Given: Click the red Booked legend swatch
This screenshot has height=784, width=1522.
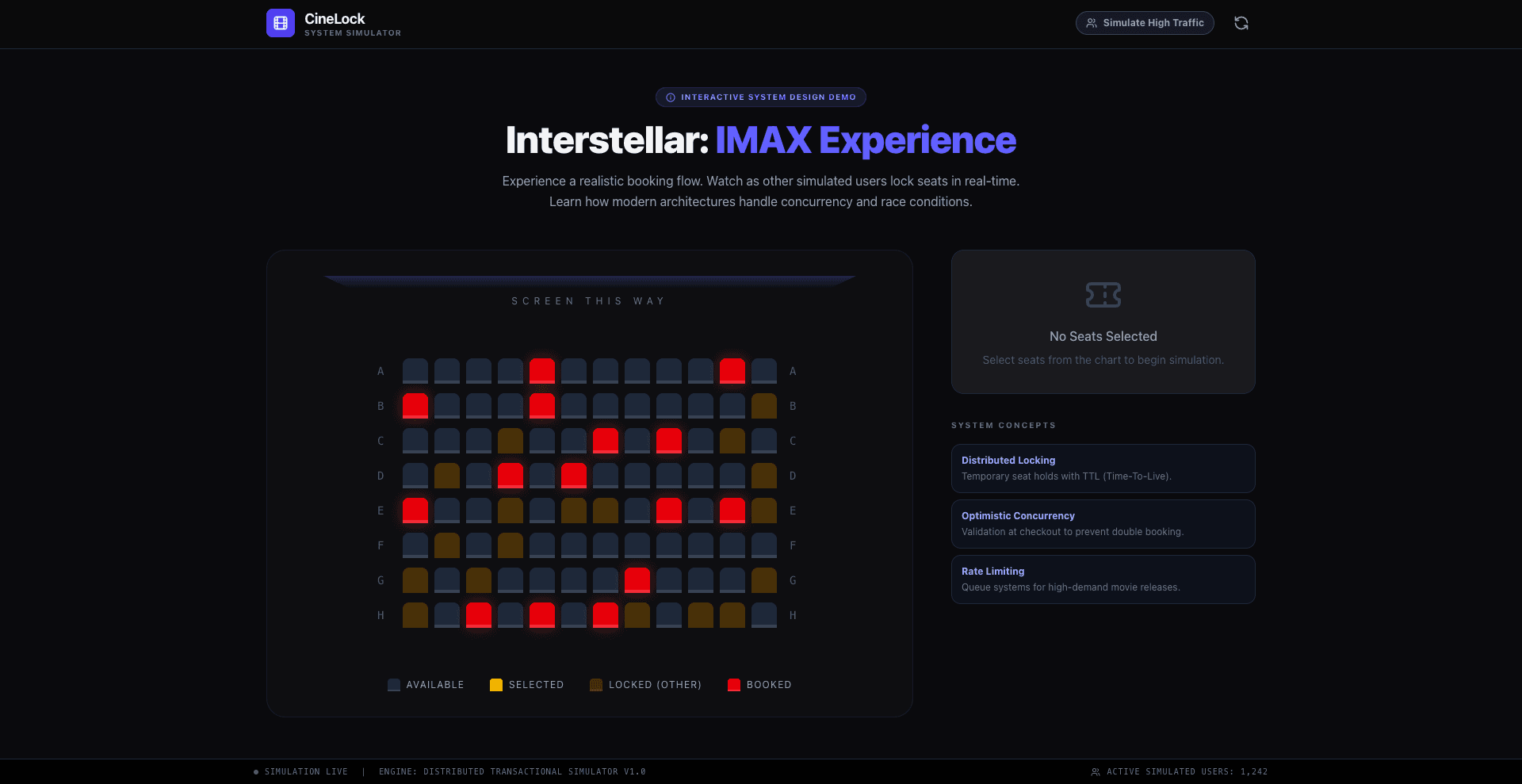Looking at the screenshot, I should 734,685.
